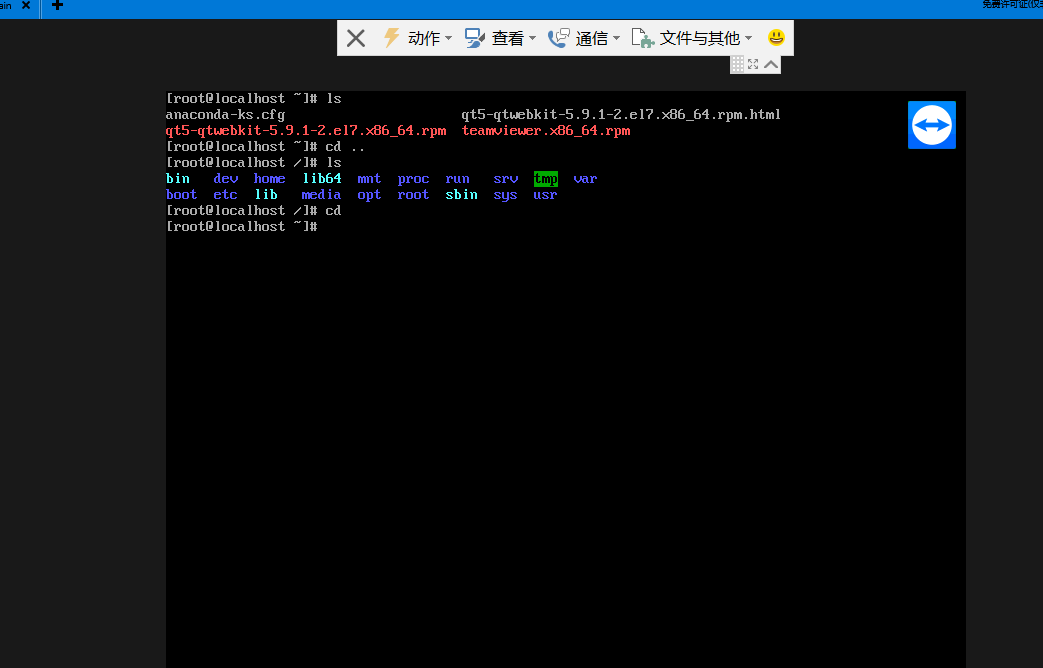Click the opt directory name

[369, 194]
